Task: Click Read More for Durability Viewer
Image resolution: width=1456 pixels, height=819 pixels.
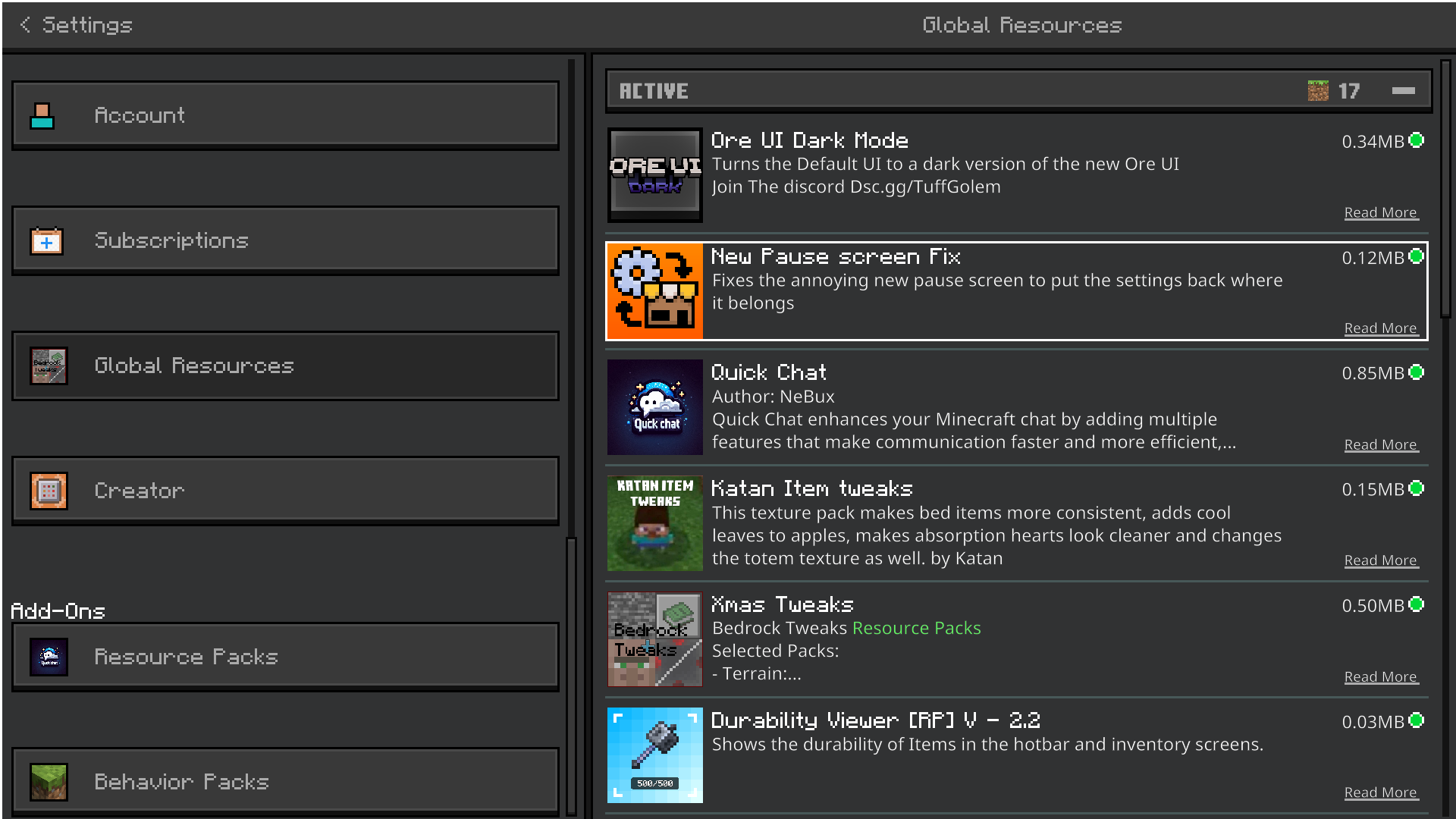Action: pyautogui.click(x=1380, y=792)
